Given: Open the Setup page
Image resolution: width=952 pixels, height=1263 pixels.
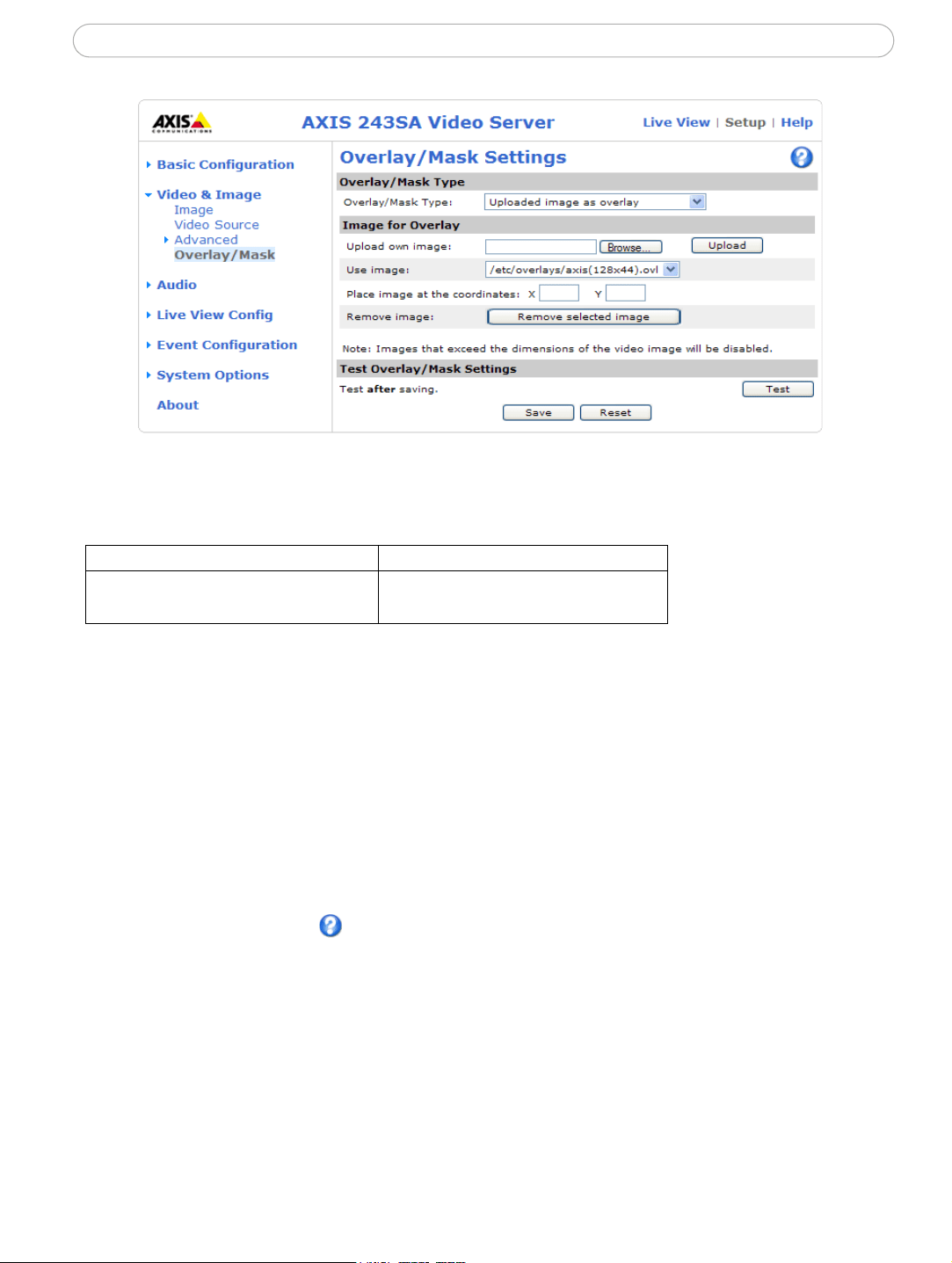Looking at the screenshot, I should pos(745,122).
